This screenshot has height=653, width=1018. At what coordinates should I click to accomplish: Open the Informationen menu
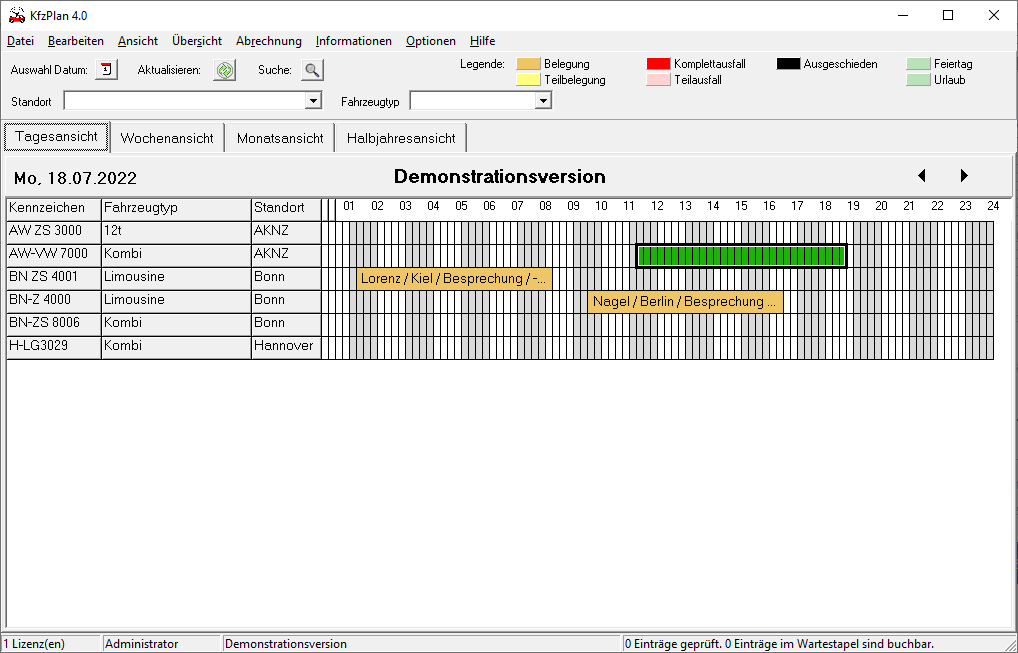(353, 41)
